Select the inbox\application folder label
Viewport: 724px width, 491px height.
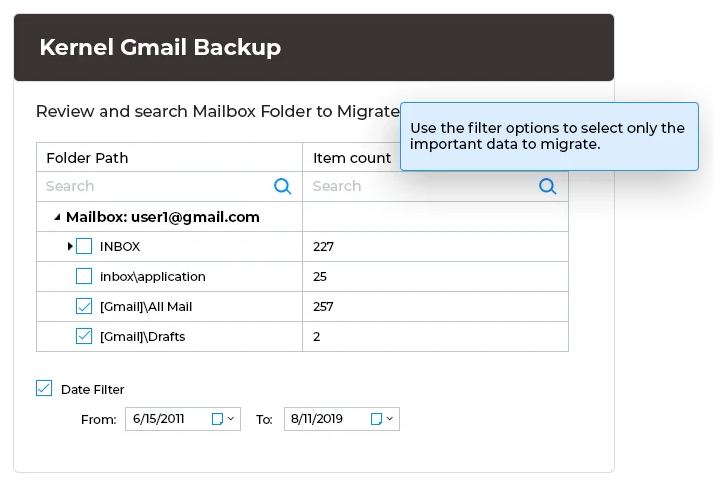152,276
